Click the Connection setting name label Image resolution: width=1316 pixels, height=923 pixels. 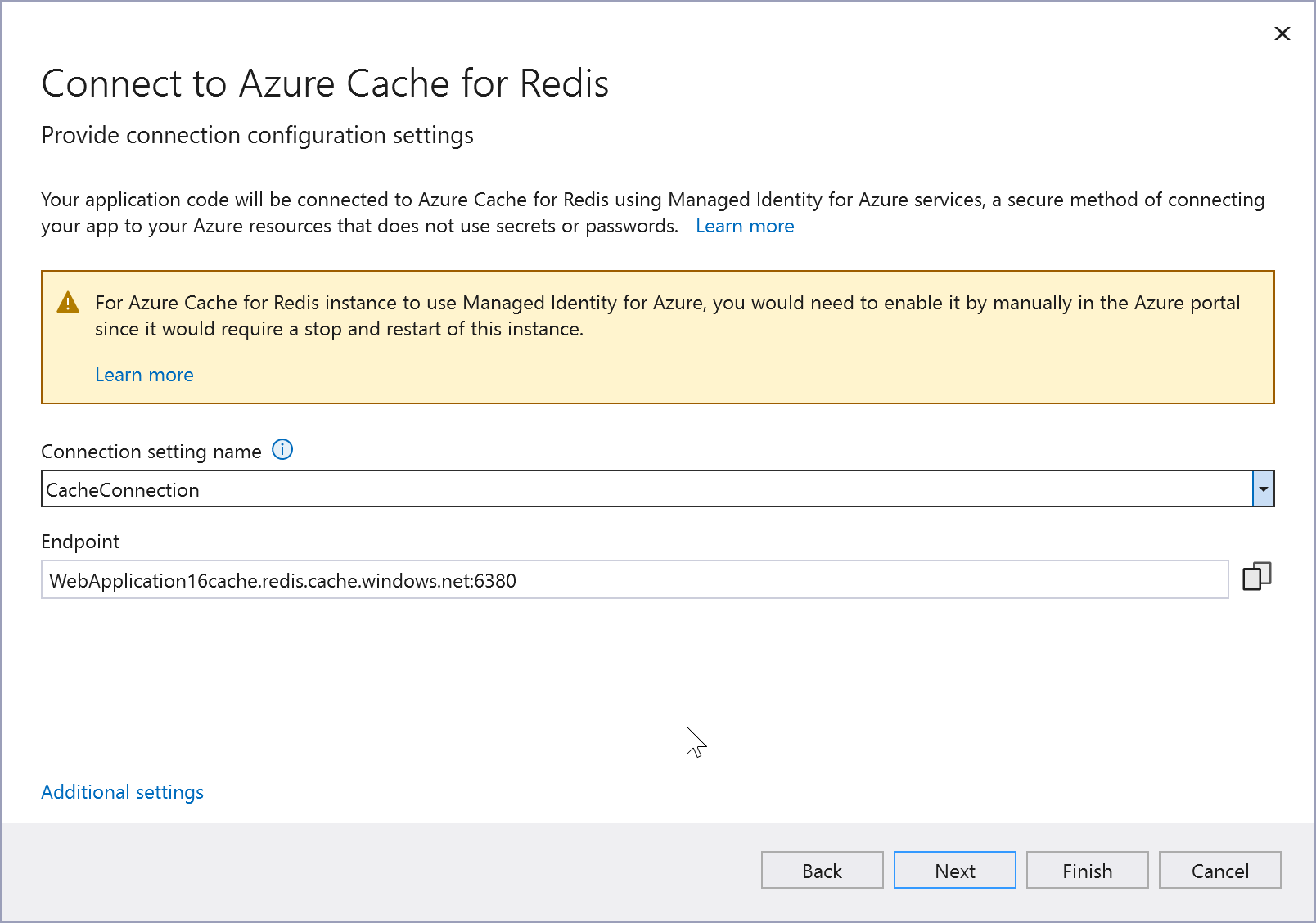click(151, 452)
